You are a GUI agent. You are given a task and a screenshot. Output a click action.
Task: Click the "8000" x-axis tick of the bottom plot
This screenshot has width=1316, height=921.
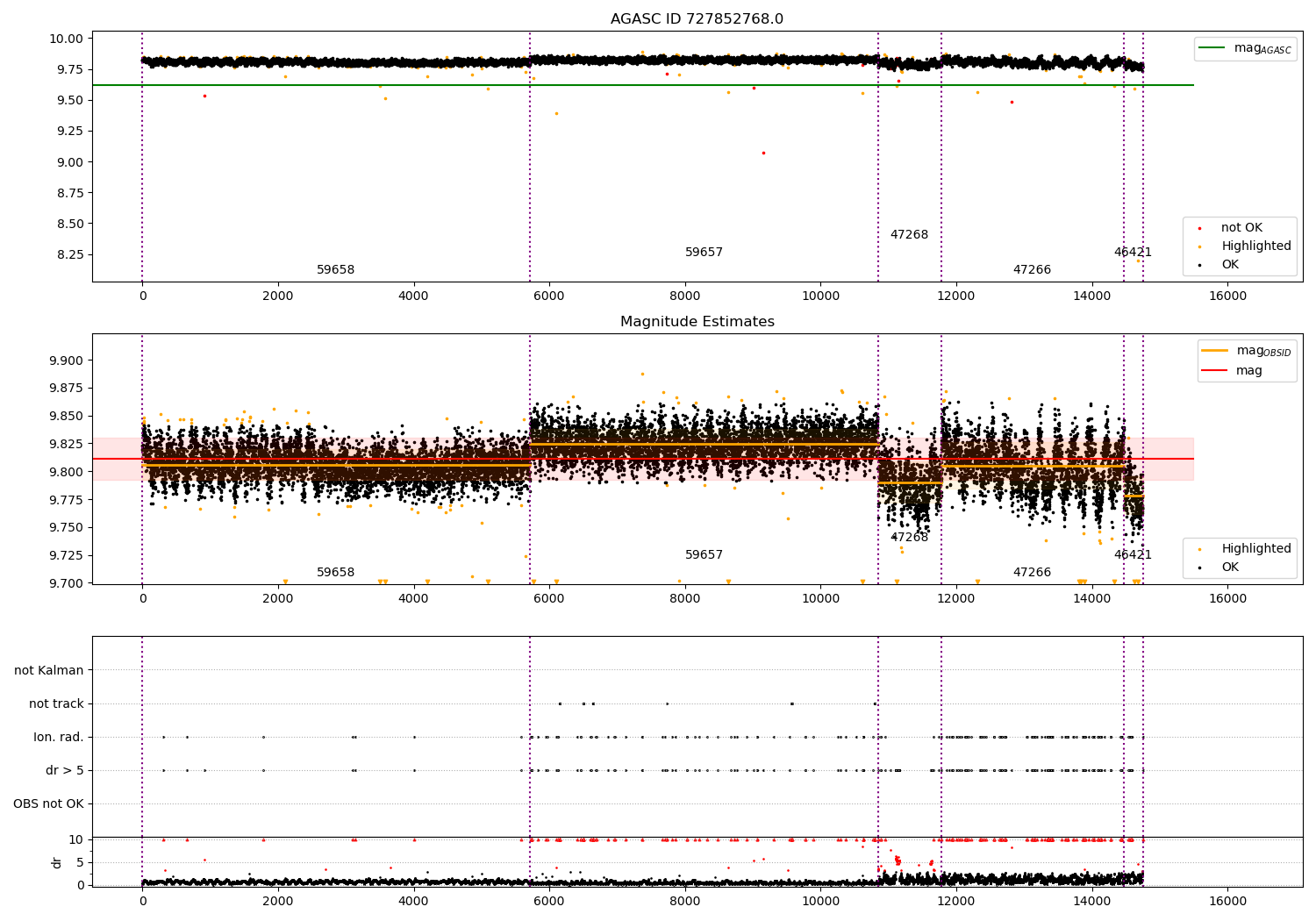click(x=684, y=902)
